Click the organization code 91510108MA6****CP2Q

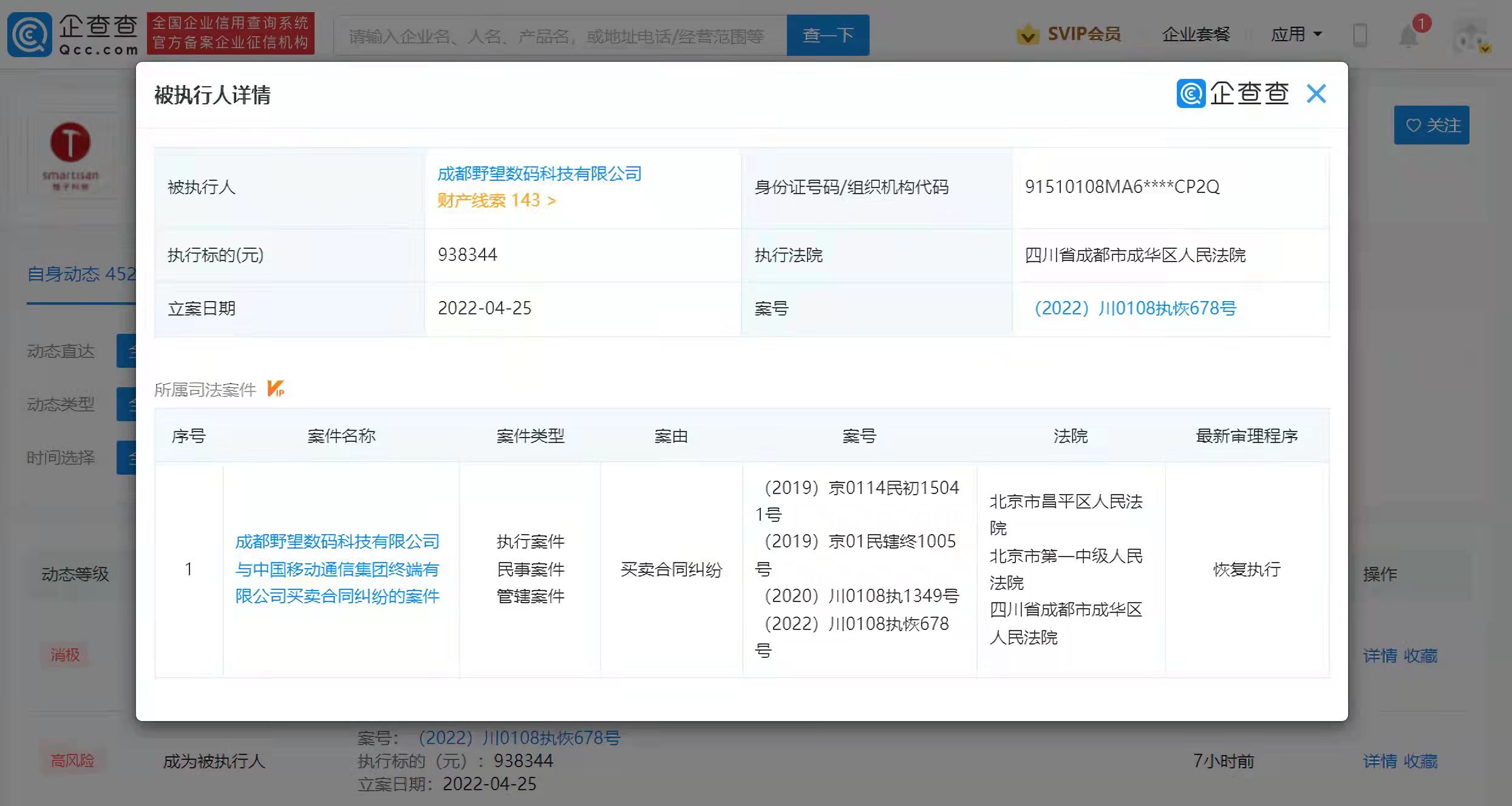[1122, 187]
